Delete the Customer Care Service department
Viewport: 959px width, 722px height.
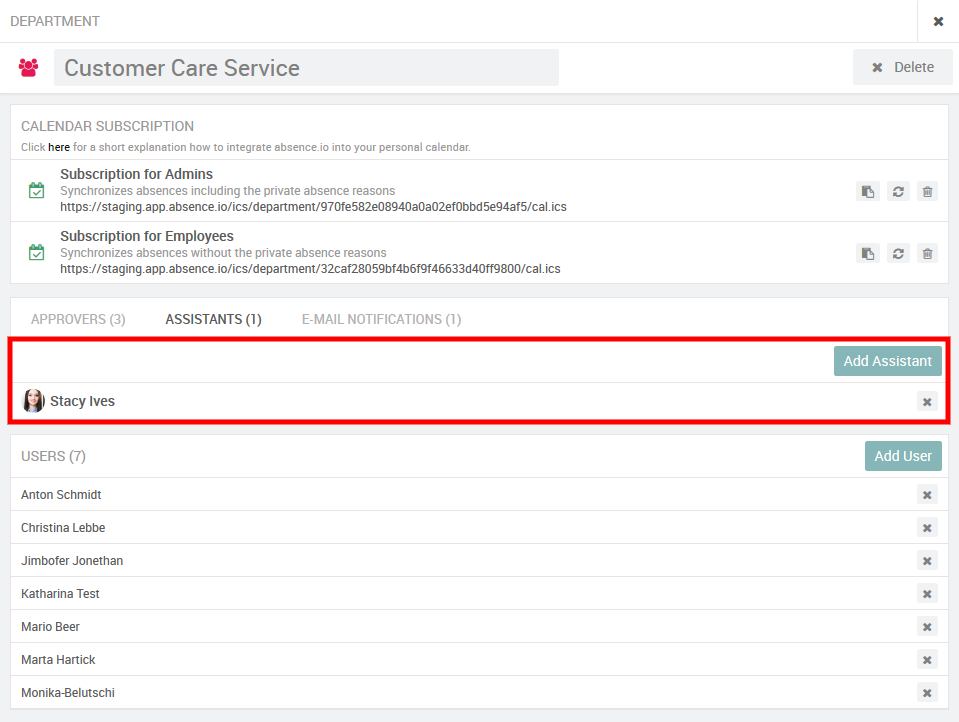[902, 67]
